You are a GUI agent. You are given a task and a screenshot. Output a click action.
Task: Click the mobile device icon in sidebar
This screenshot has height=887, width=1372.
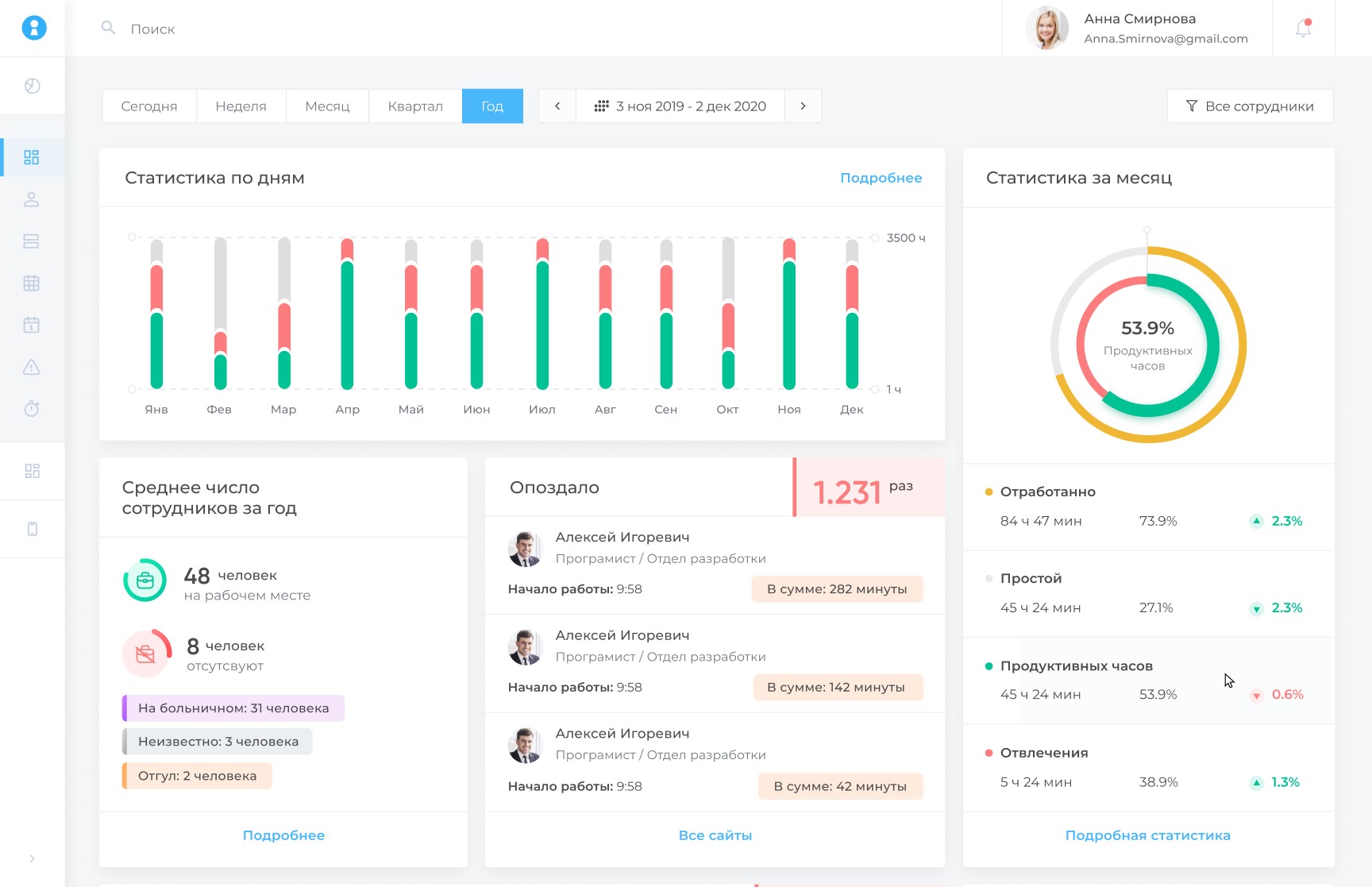pos(33,529)
